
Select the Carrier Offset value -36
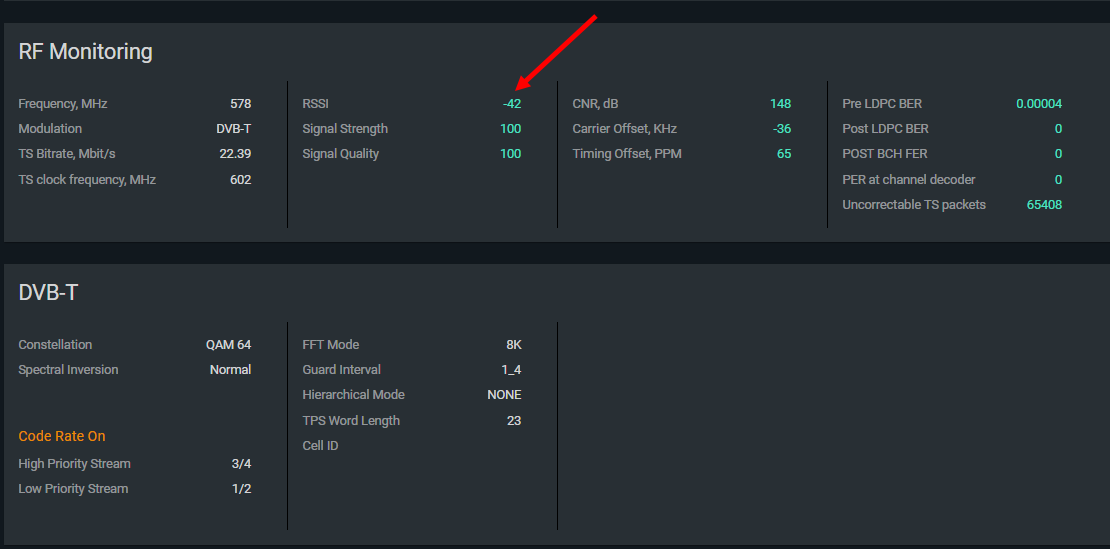tap(782, 129)
